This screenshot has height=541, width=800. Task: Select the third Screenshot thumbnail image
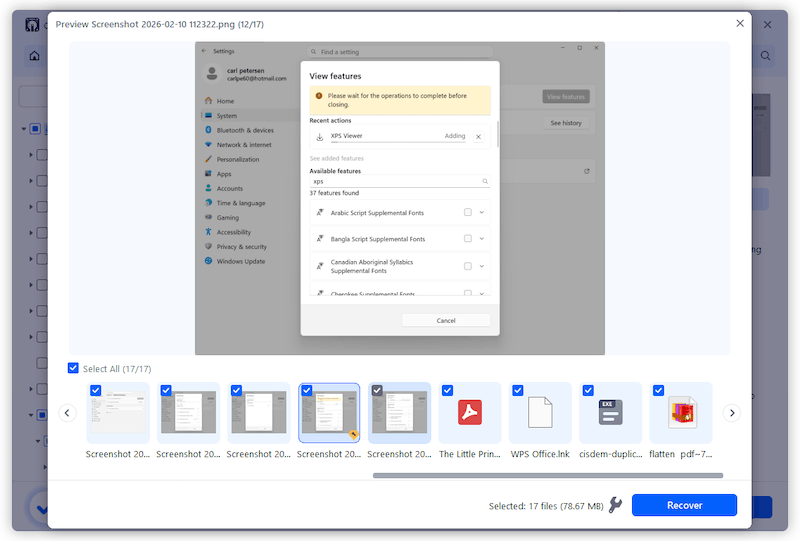259,413
